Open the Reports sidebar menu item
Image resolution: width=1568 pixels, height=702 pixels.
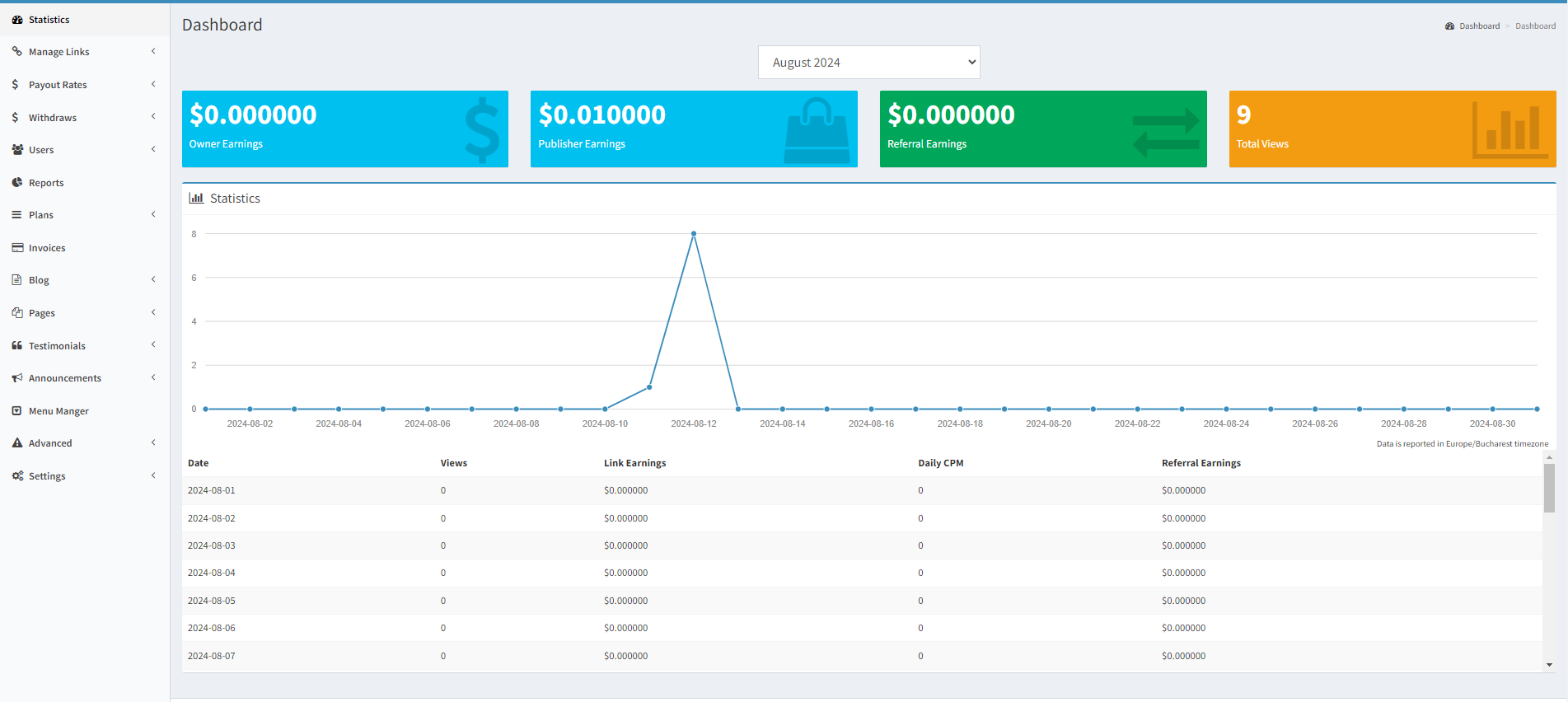point(85,183)
